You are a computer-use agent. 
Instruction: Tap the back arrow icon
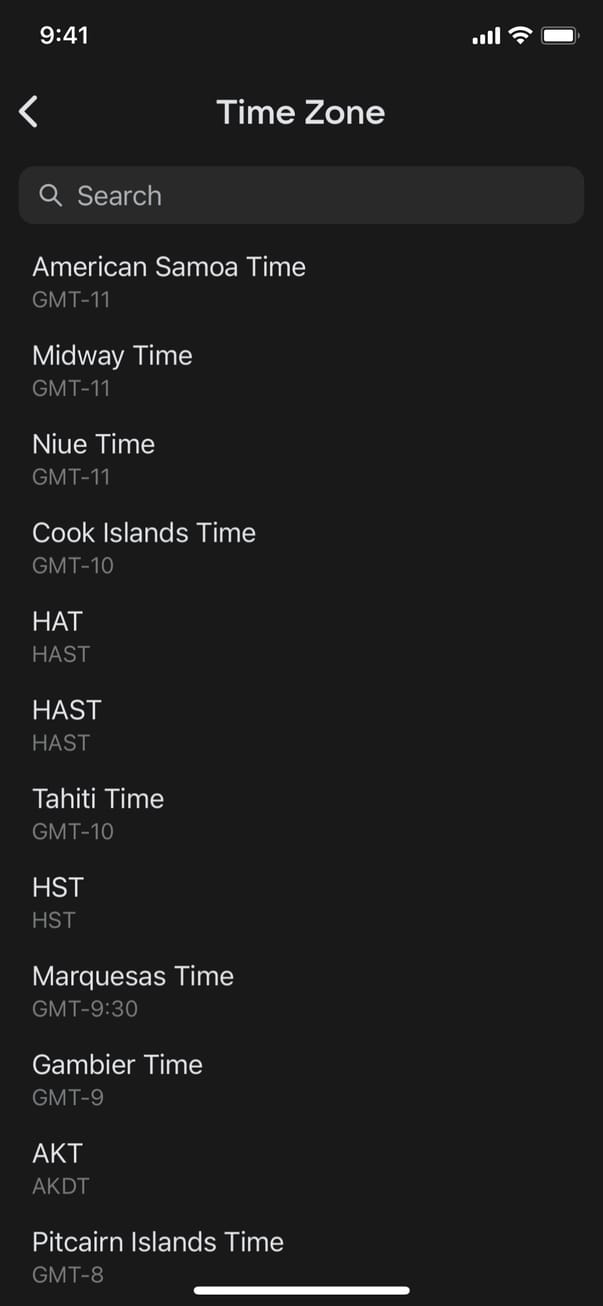[x=29, y=112]
